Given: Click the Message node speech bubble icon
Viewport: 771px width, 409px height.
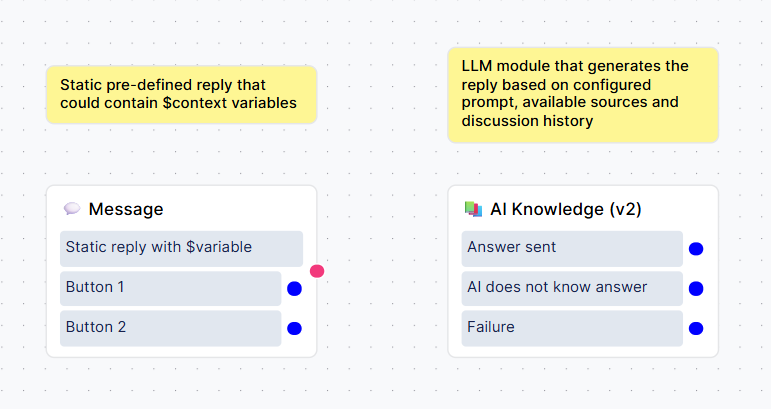Looking at the screenshot, I should (72, 209).
